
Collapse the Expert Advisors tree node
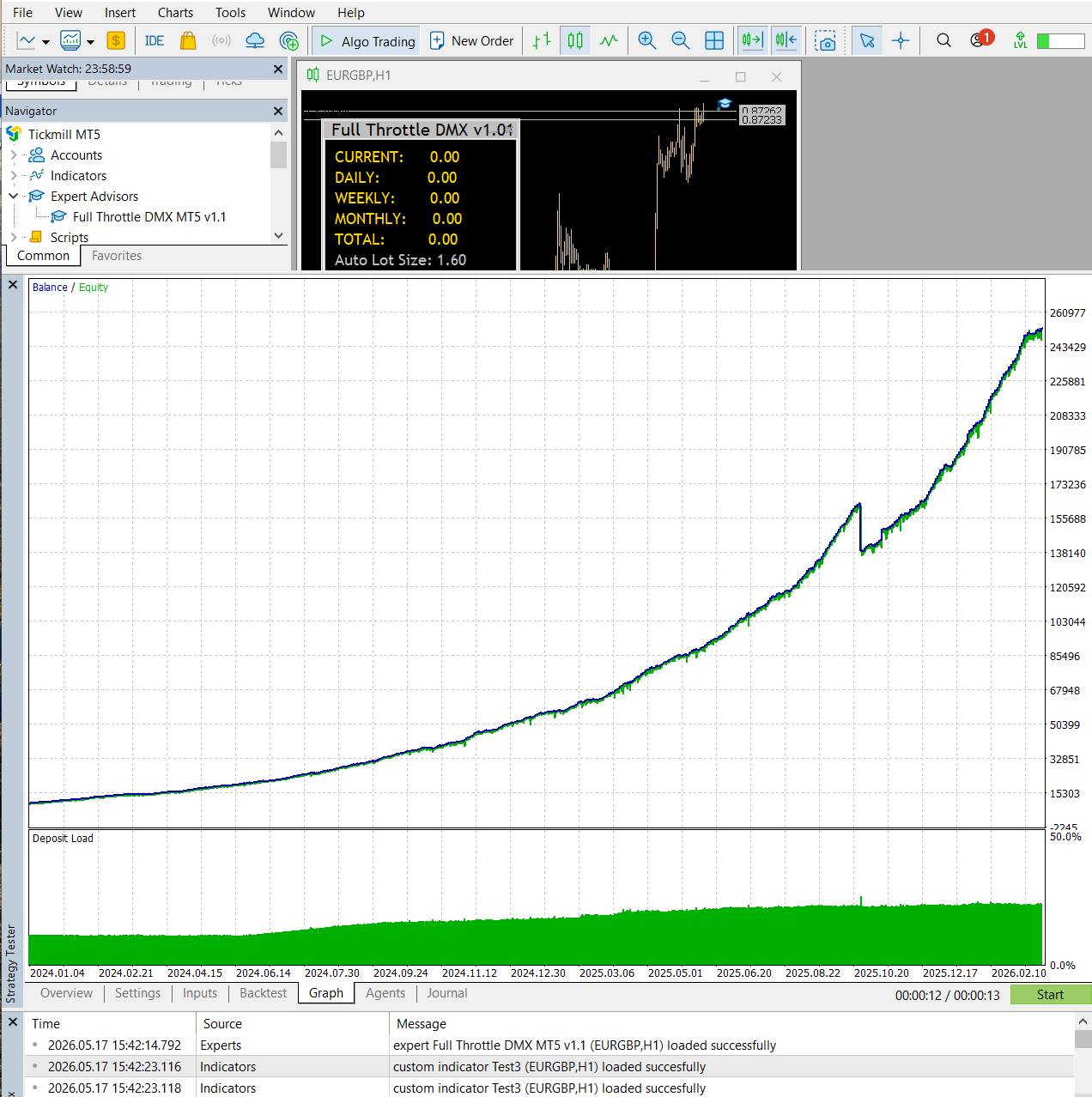click(x=14, y=197)
